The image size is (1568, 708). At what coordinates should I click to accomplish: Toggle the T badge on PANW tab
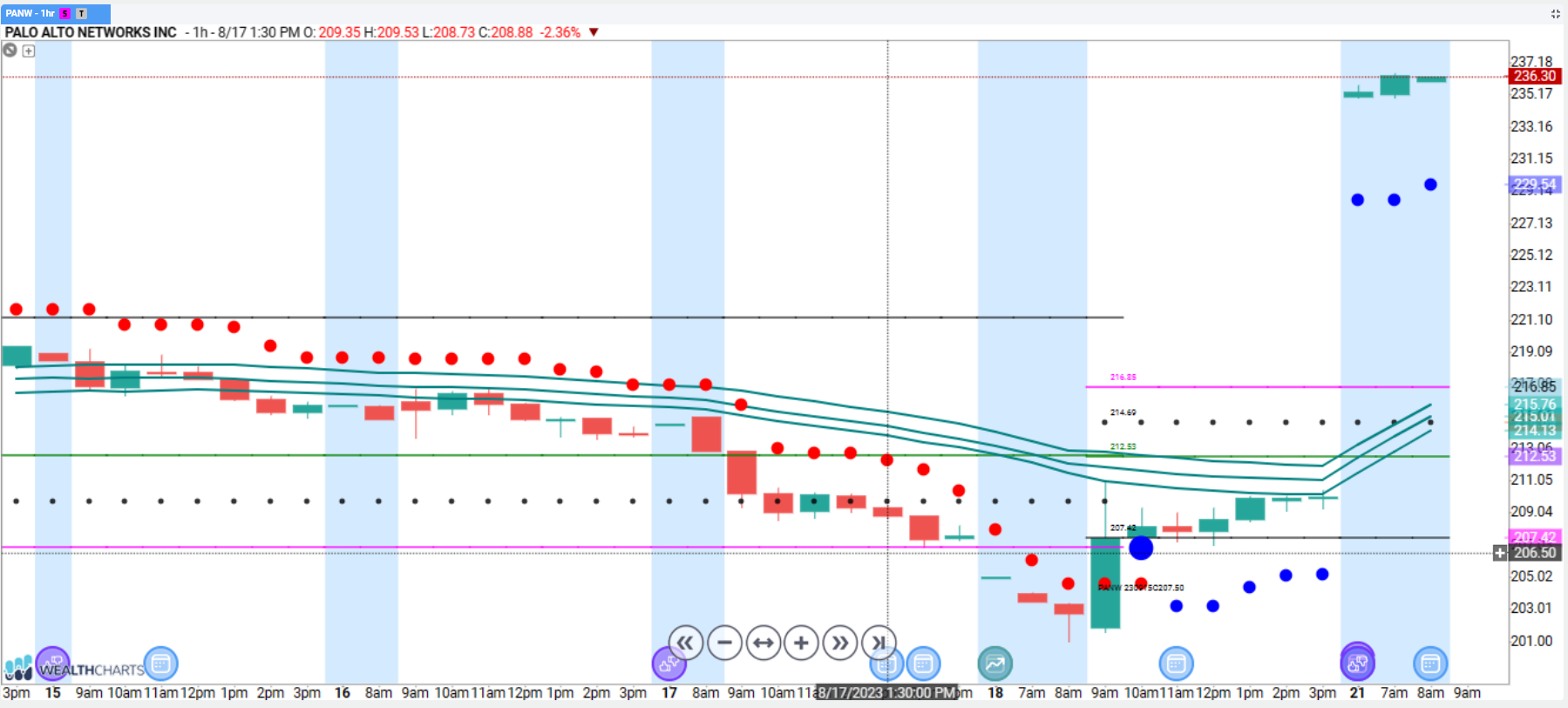click(81, 13)
